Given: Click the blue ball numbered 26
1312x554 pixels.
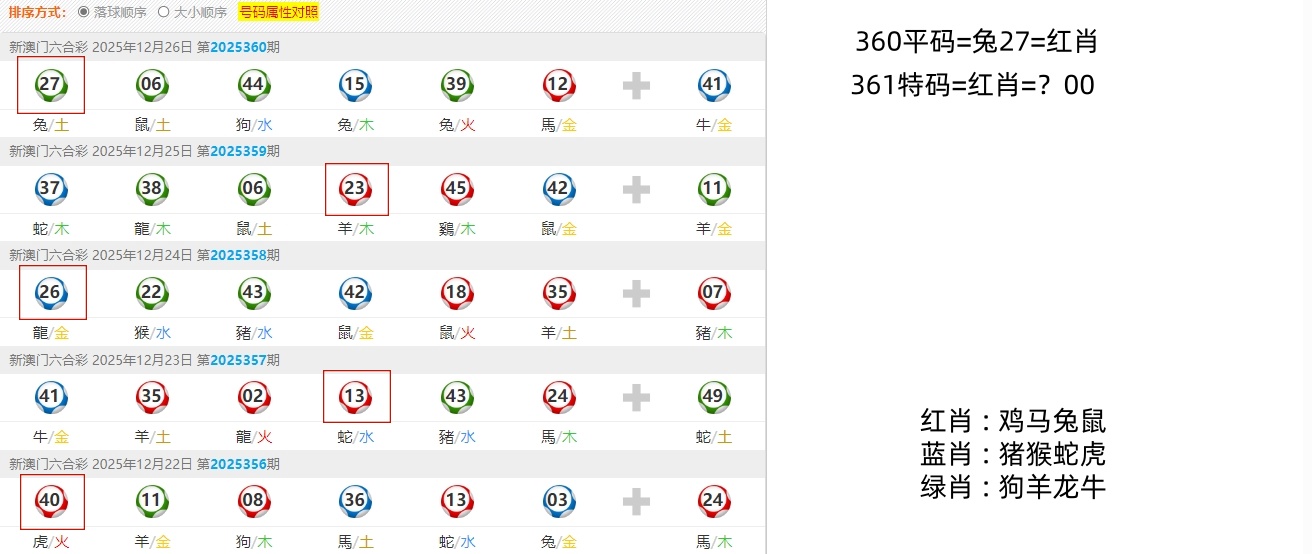Looking at the screenshot, I should pos(50,293).
